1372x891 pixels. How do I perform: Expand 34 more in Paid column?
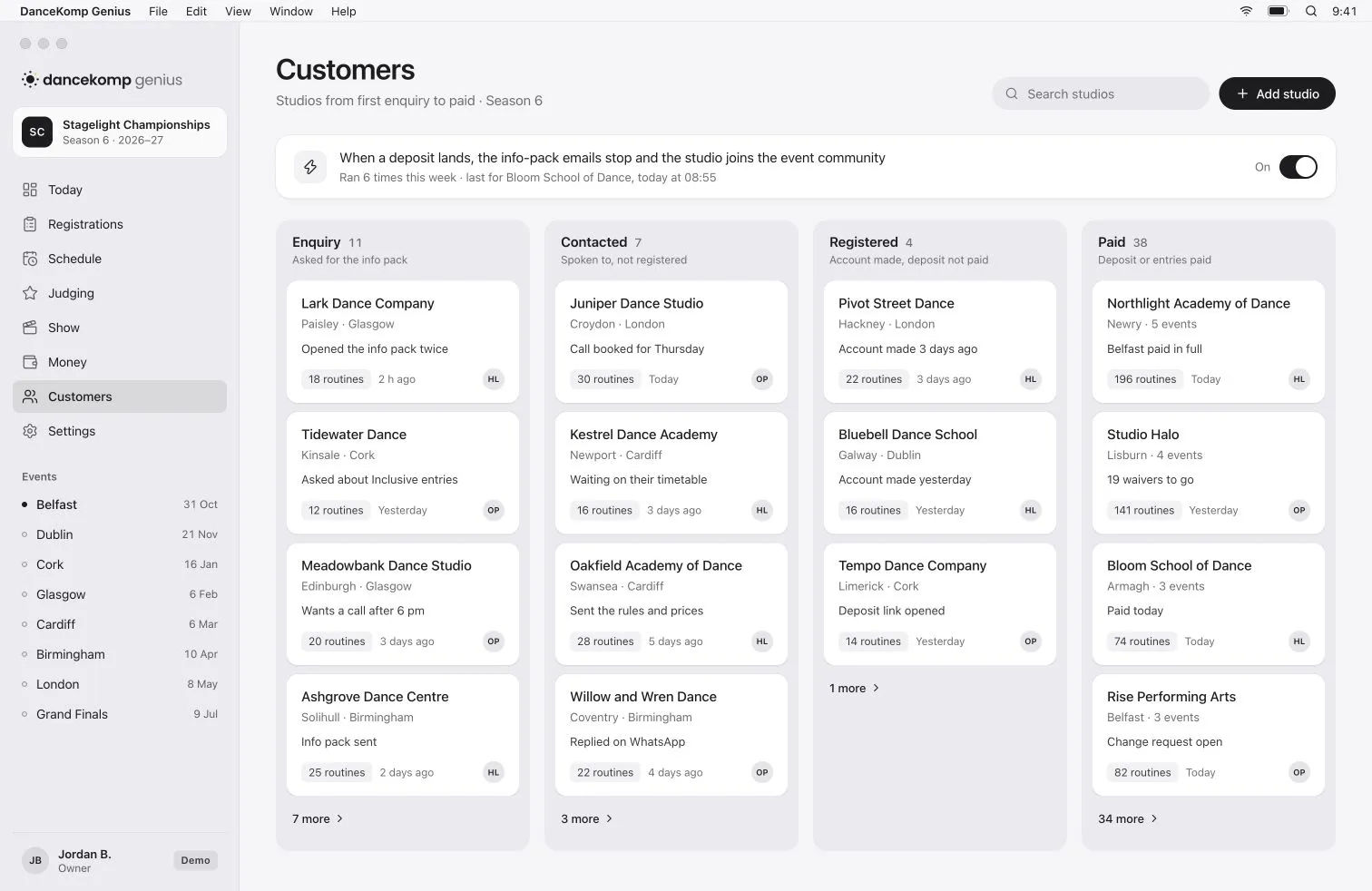pyautogui.click(x=1128, y=818)
